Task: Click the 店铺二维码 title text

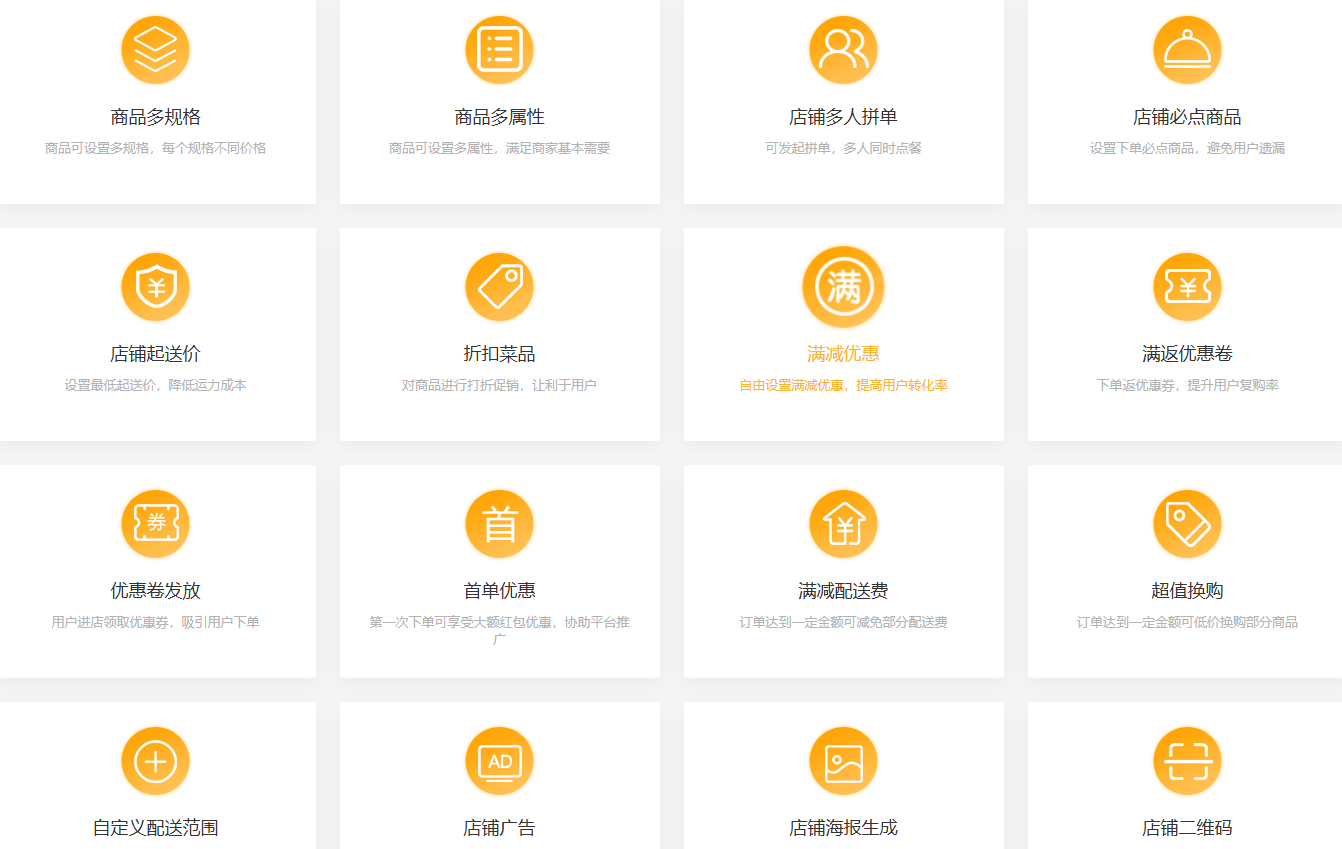Action: point(1187,828)
